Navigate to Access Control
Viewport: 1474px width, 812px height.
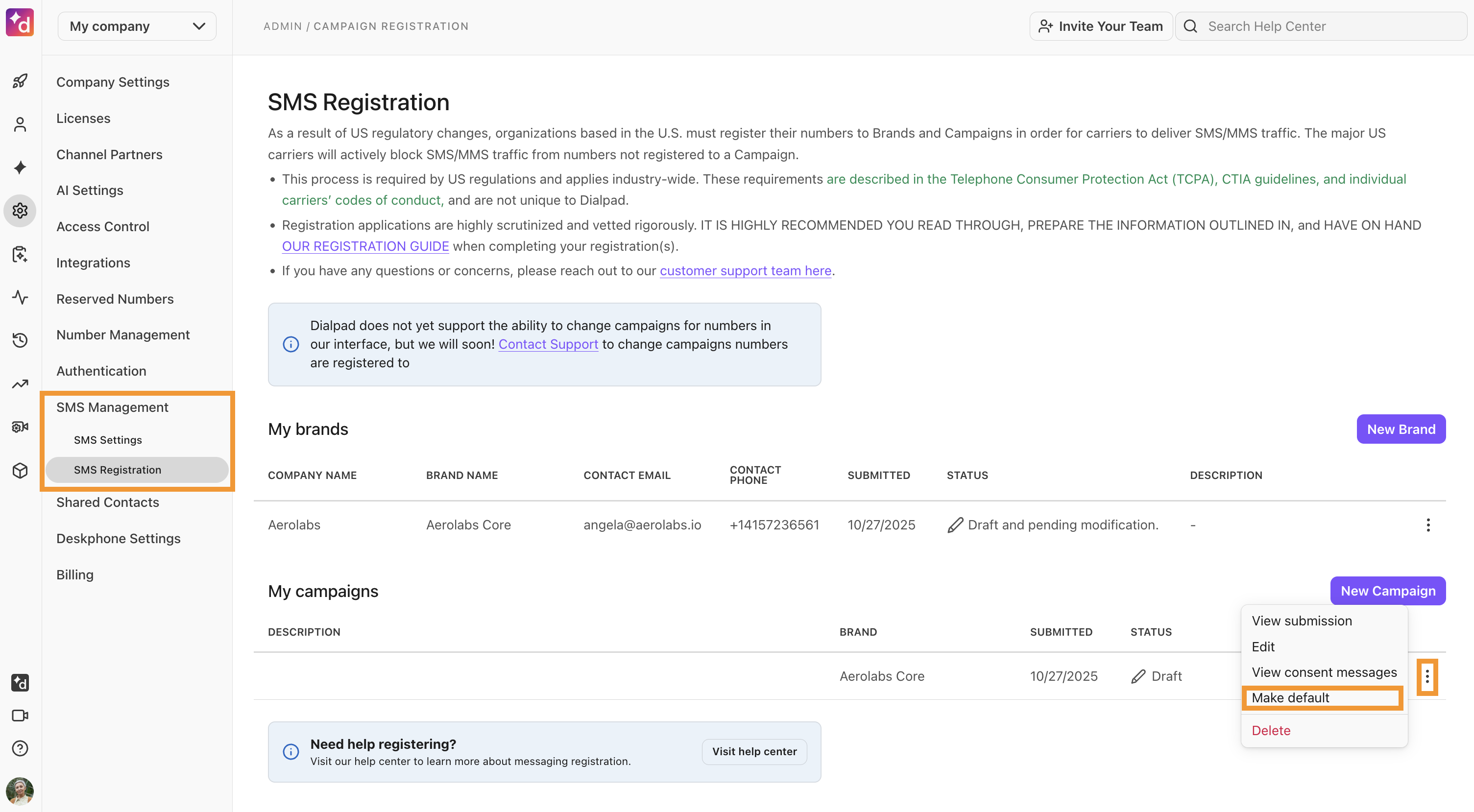coord(102,226)
